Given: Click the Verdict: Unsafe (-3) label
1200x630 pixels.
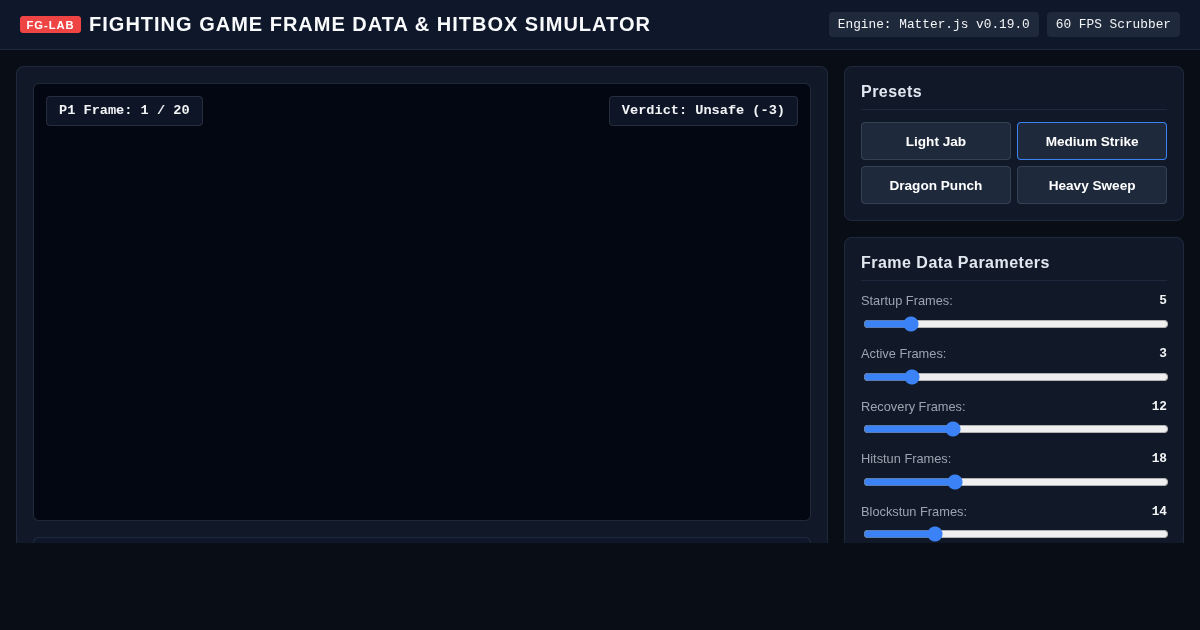Looking at the screenshot, I should click(x=703, y=111).
